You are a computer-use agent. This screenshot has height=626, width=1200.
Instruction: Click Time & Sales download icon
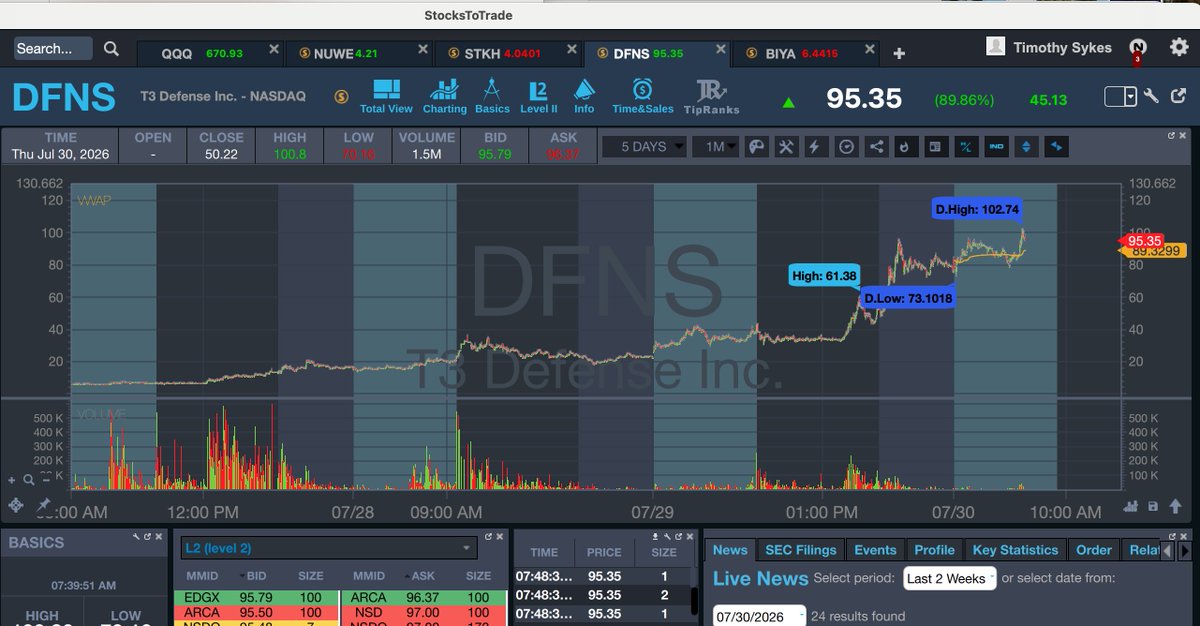click(x=655, y=537)
